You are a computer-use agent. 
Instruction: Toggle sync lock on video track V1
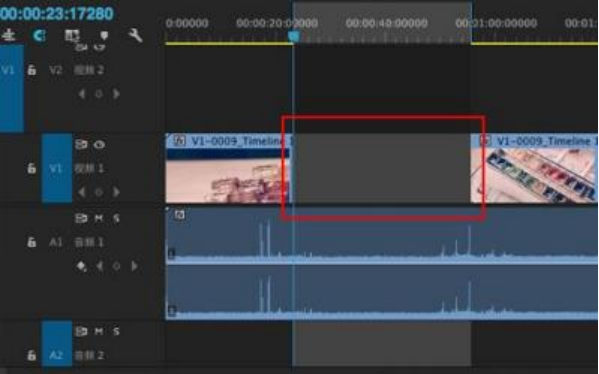81,144
